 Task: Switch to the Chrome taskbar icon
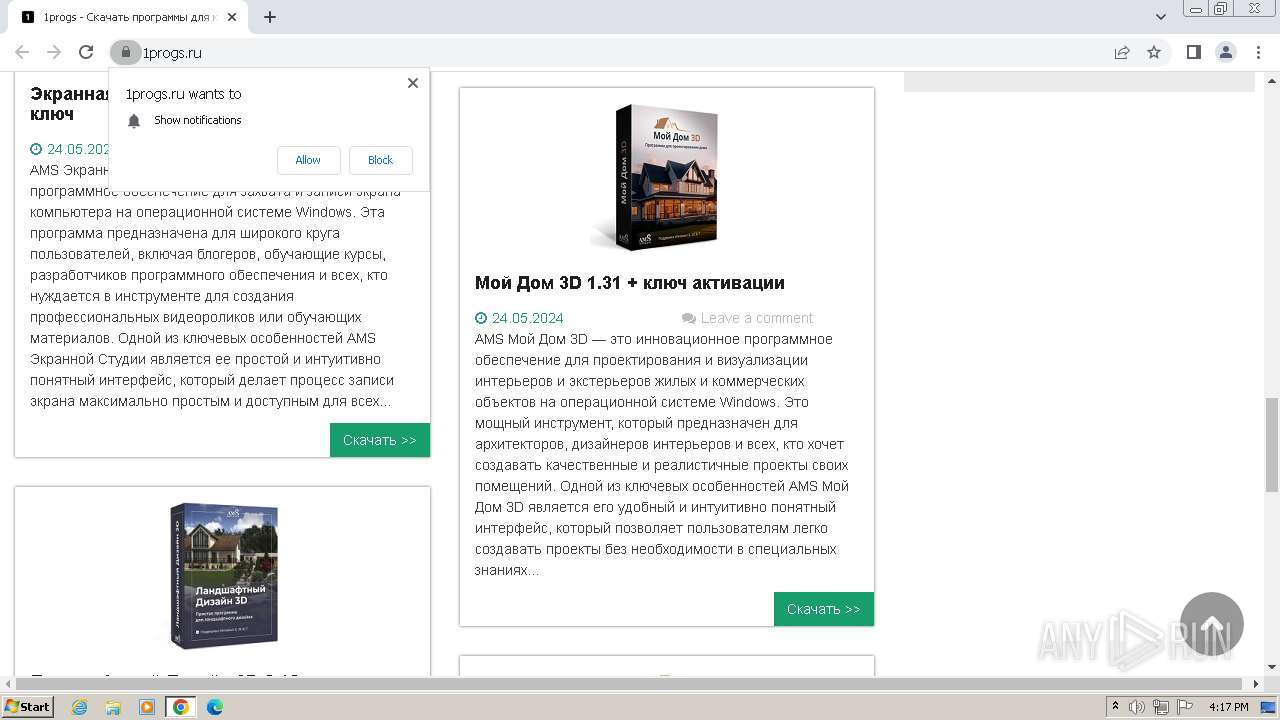tap(181, 707)
